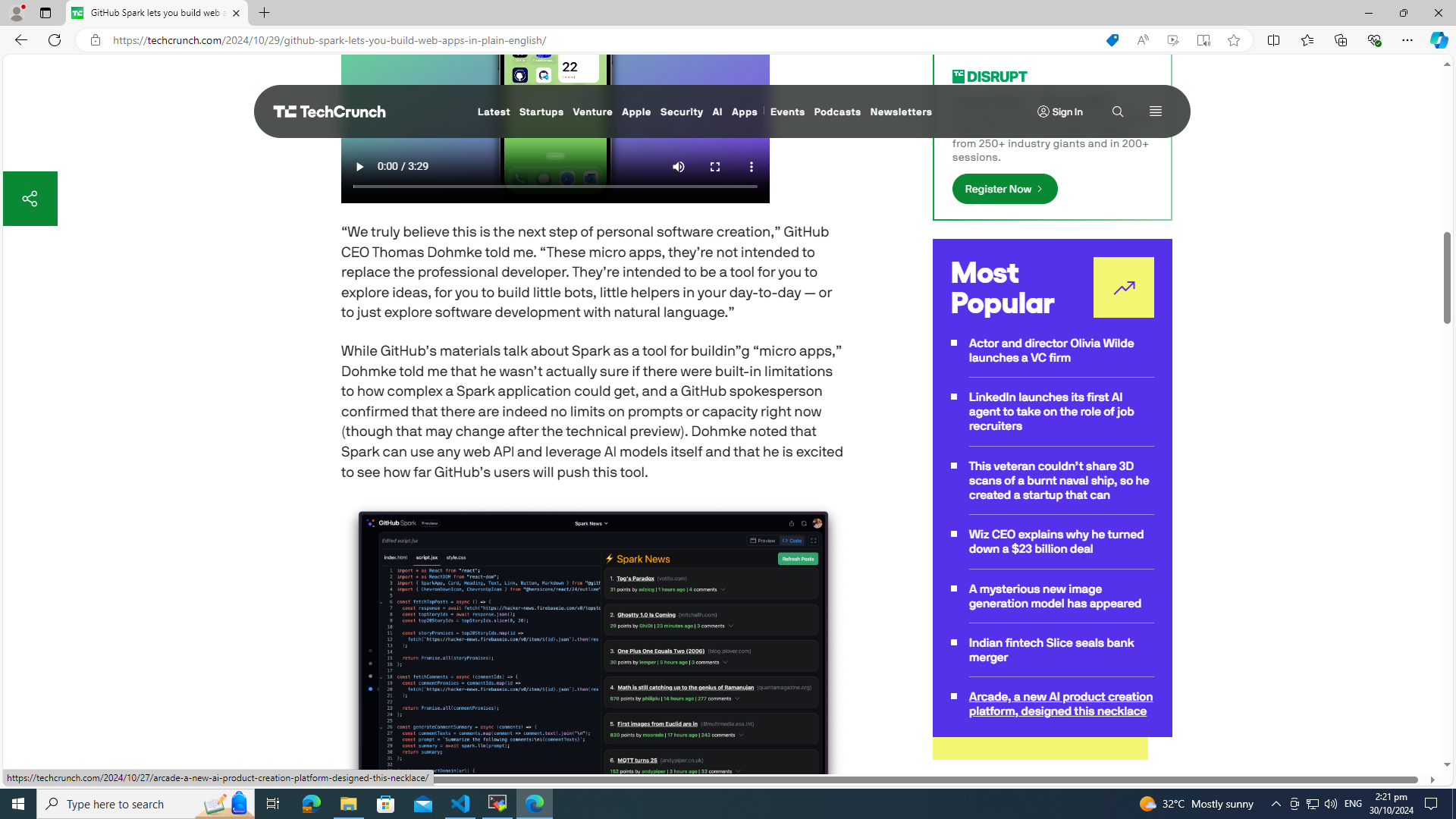Go back to previous page
The height and width of the screenshot is (819, 1456).
[x=20, y=40]
